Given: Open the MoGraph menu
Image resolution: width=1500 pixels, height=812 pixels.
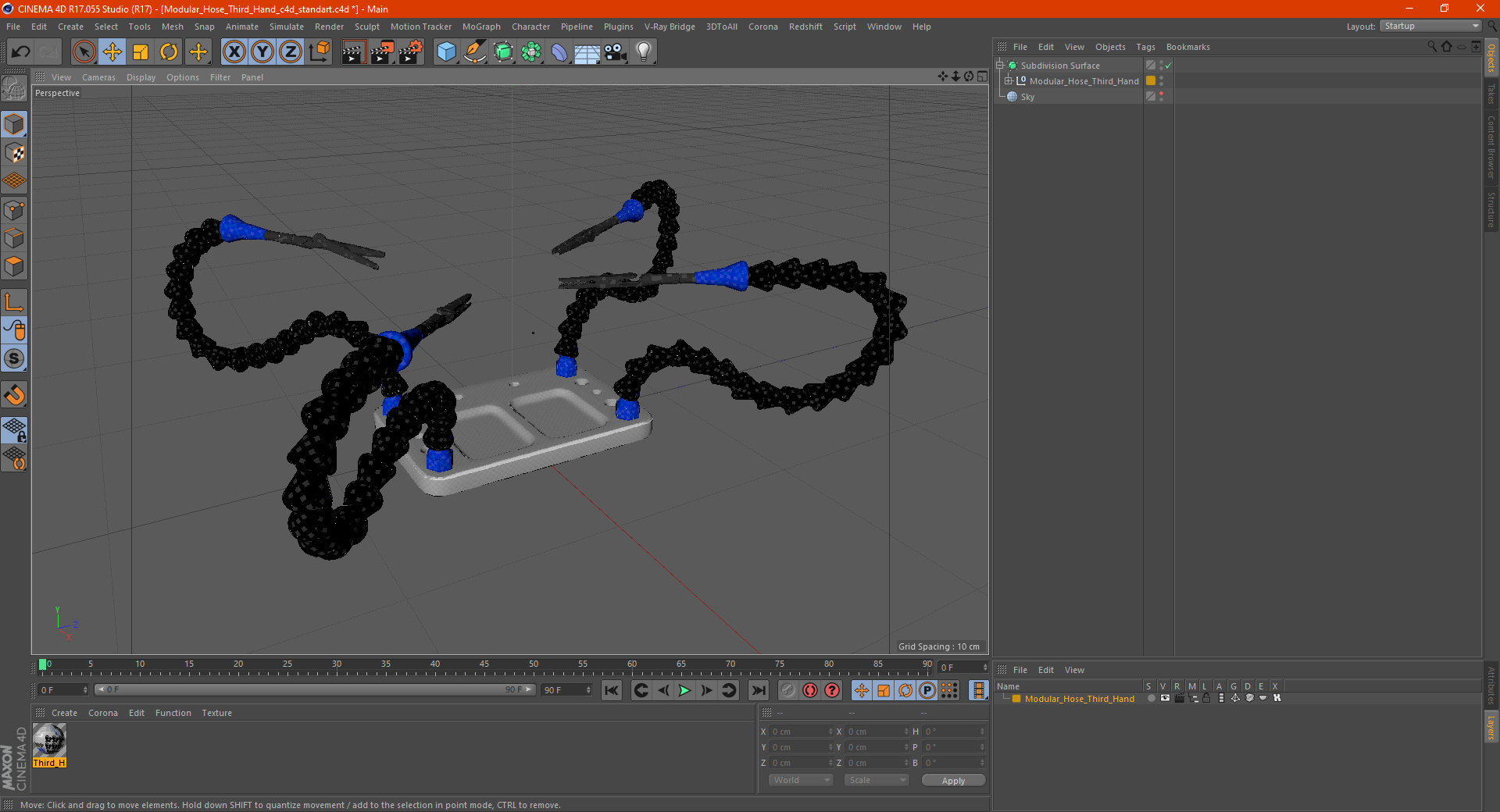Looking at the screenshot, I should 481,27.
